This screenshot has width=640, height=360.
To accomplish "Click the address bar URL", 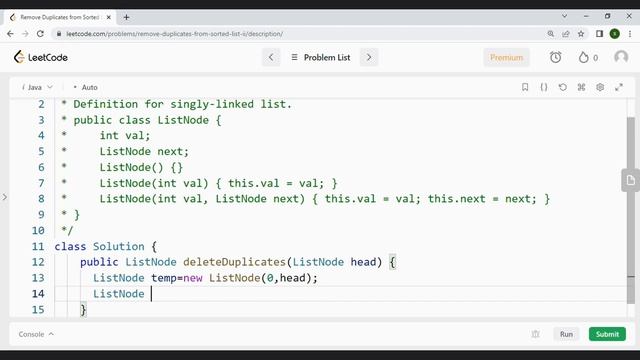I will point(174,34).
